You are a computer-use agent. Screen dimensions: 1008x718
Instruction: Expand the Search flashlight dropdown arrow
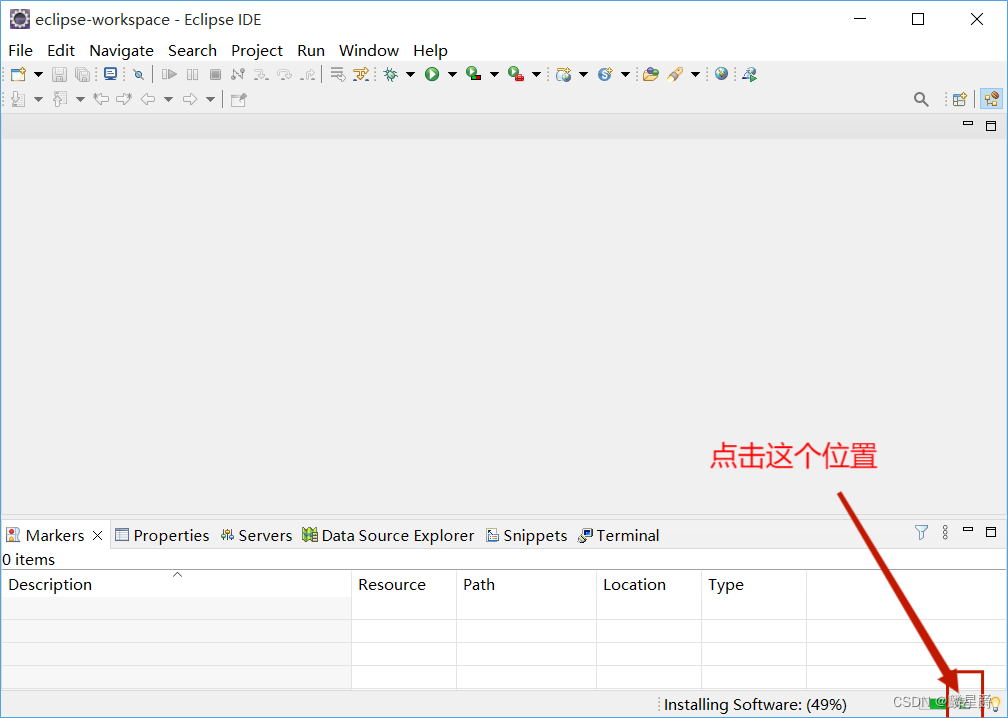pyautogui.click(x=695, y=75)
